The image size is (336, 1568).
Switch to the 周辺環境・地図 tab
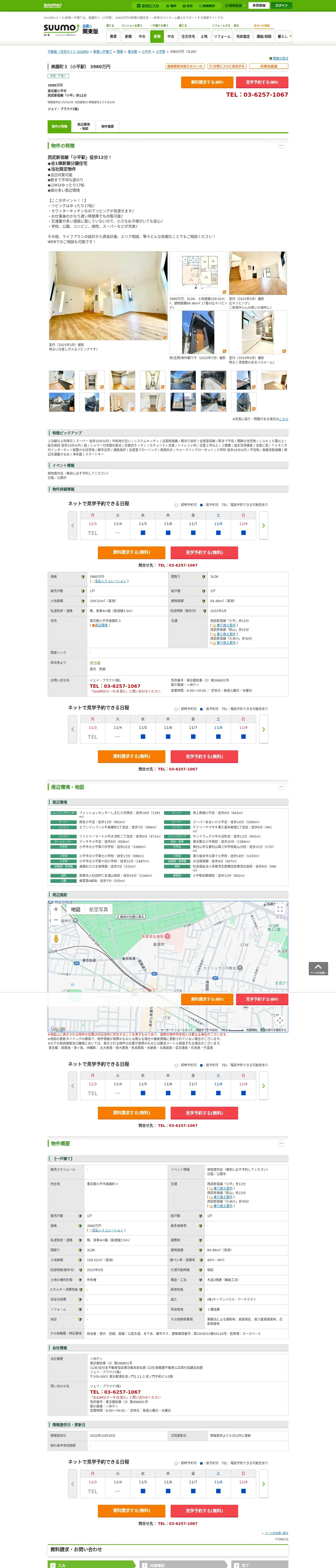83,126
